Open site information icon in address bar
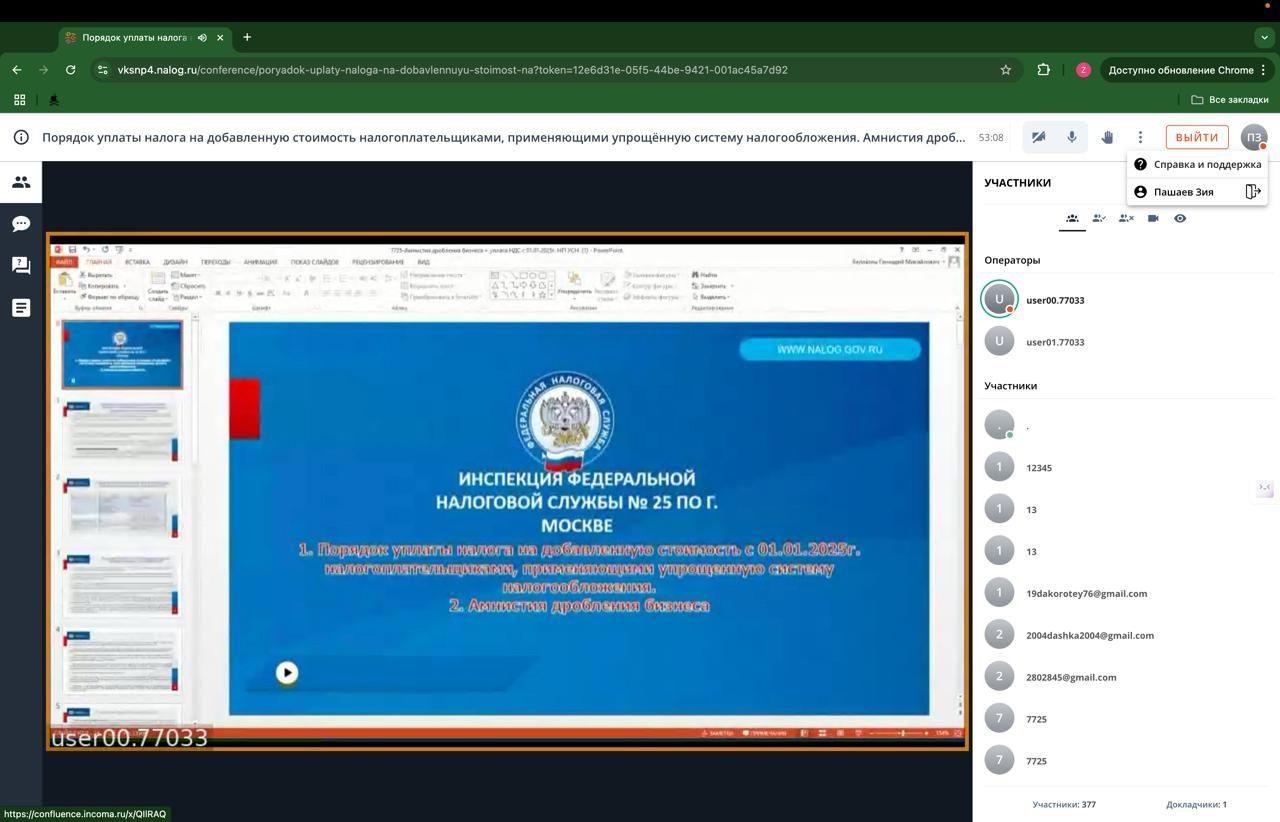Viewport: 1280px width, 822px height. (x=102, y=70)
